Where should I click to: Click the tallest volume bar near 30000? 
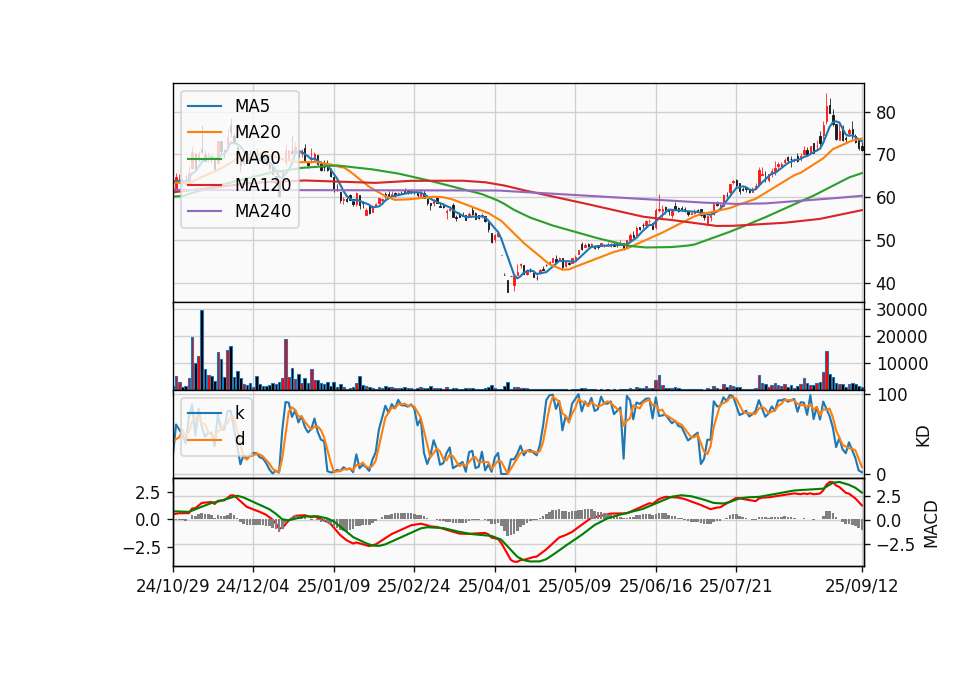point(202,350)
